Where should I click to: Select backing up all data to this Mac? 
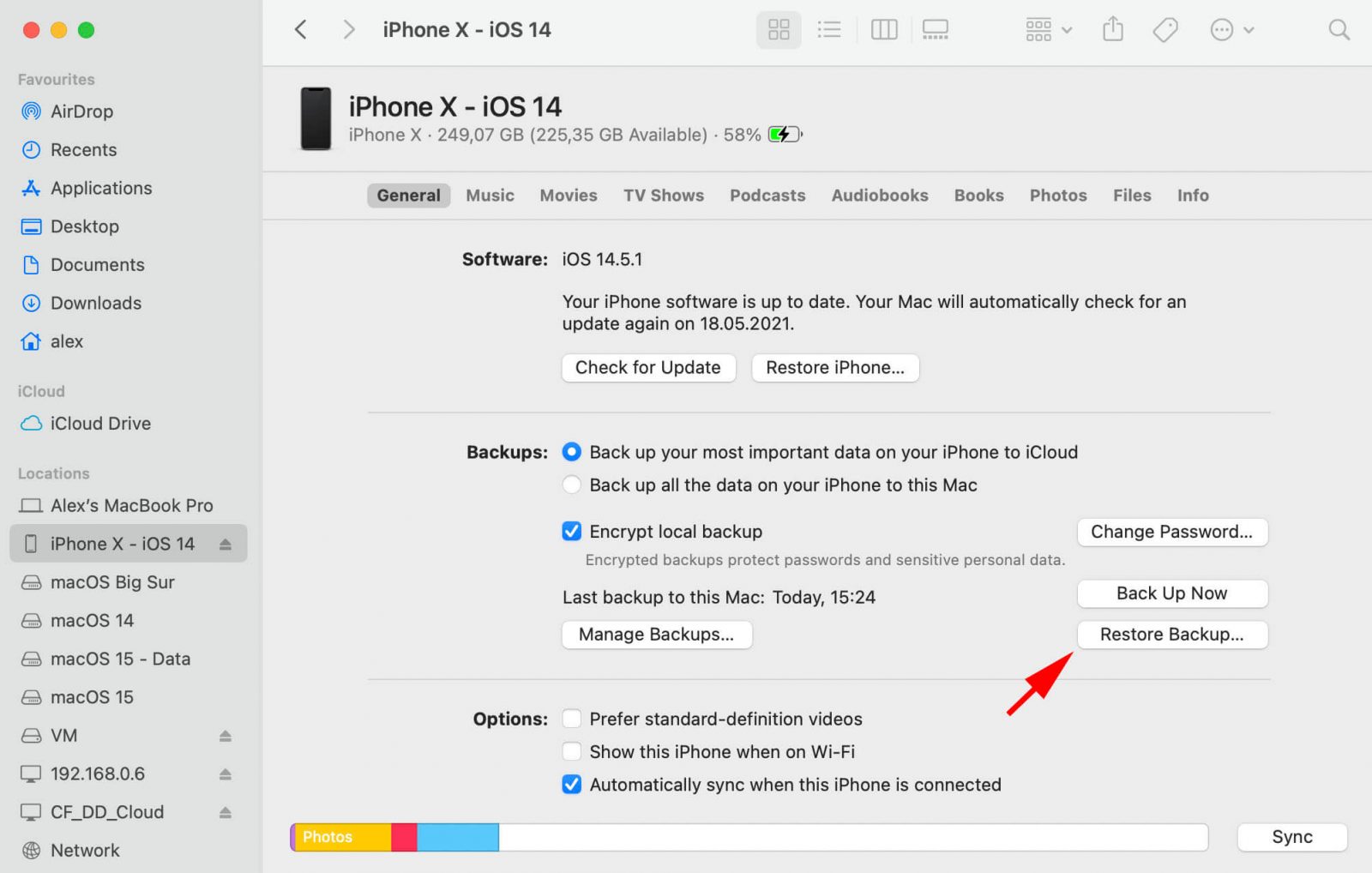click(571, 485)
